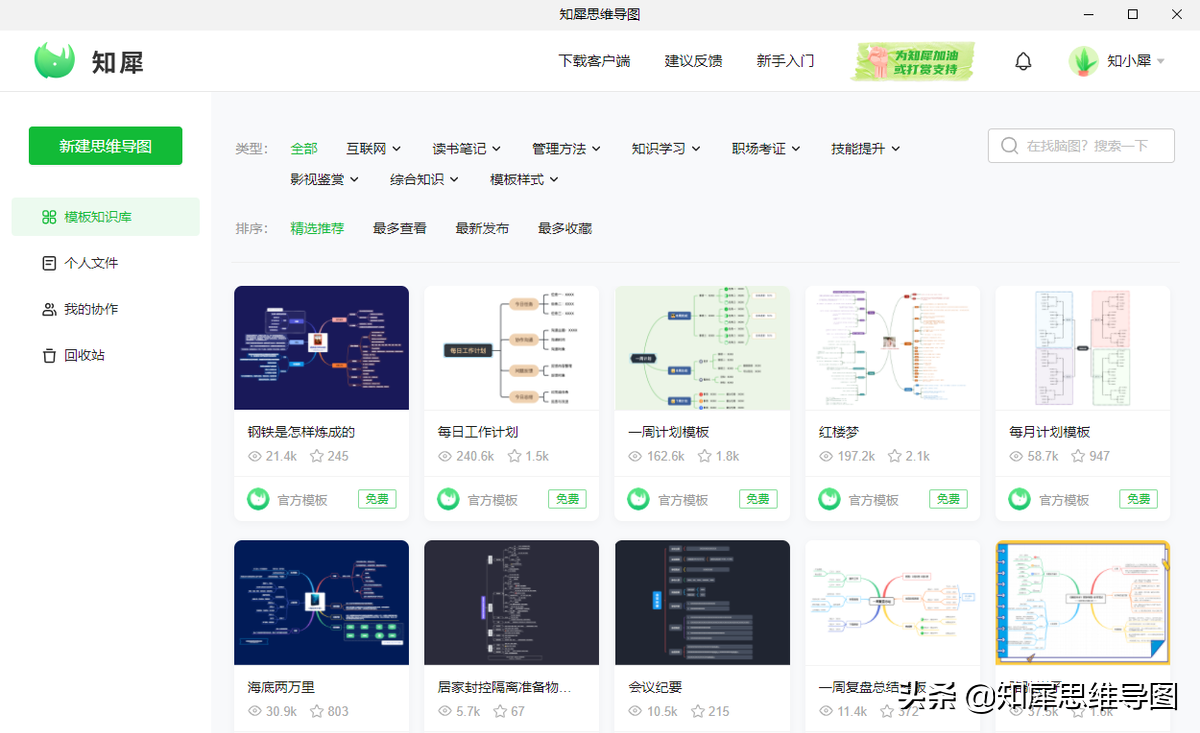Viewport: 1200px width, 733px height.
Task: Click the 模板知识库 grid icon
Action: [49, 217]
